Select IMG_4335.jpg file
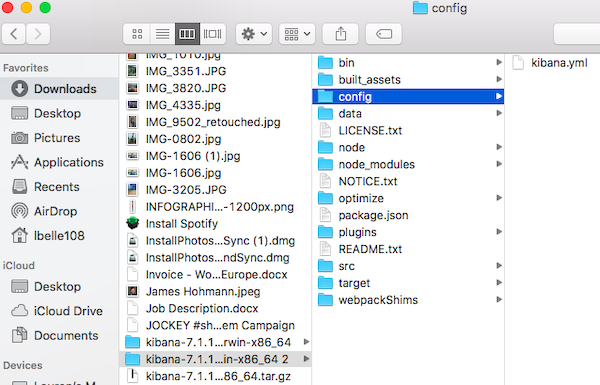 coord(215,105)
